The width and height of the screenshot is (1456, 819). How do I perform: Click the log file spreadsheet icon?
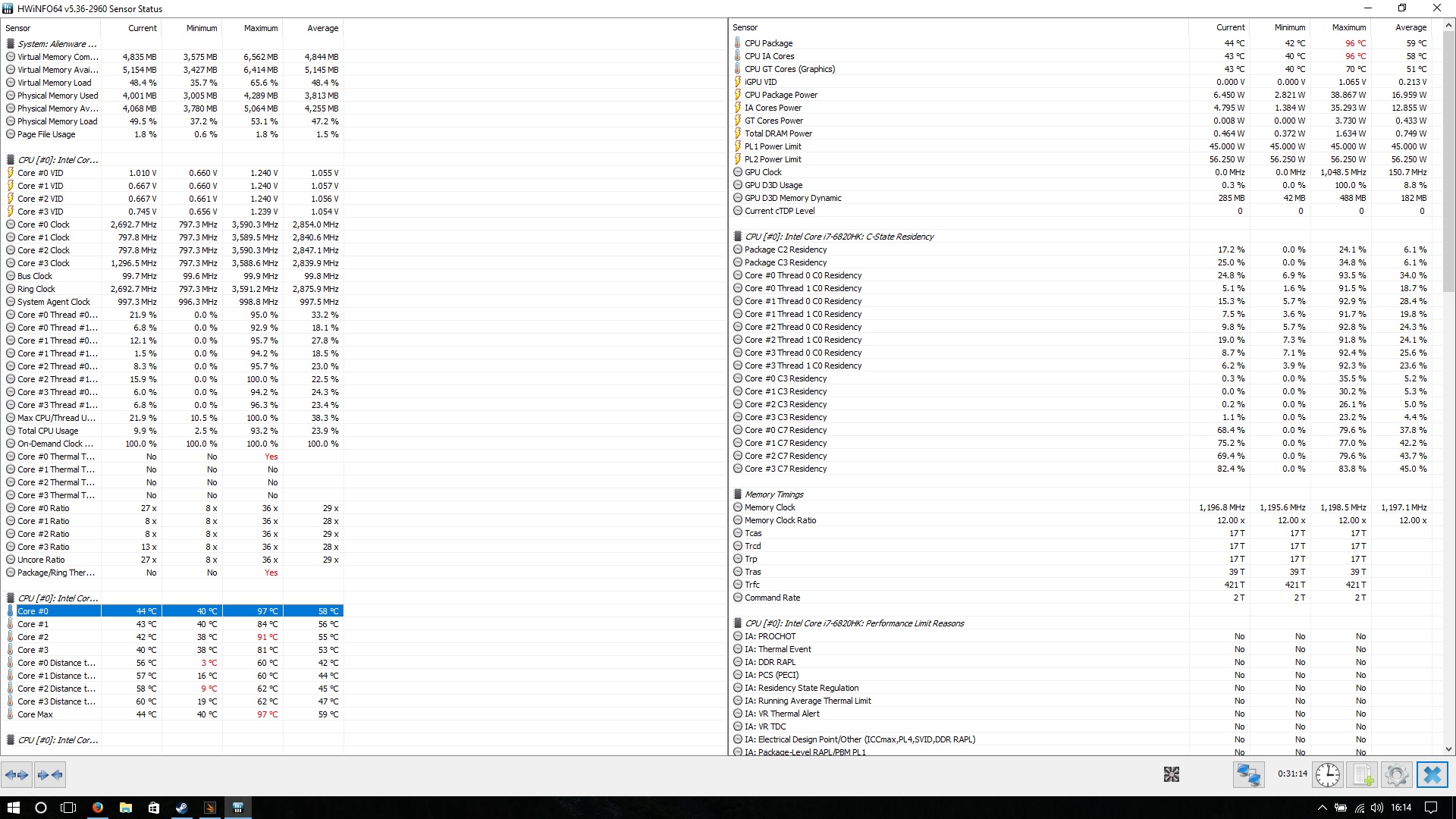1363,774
